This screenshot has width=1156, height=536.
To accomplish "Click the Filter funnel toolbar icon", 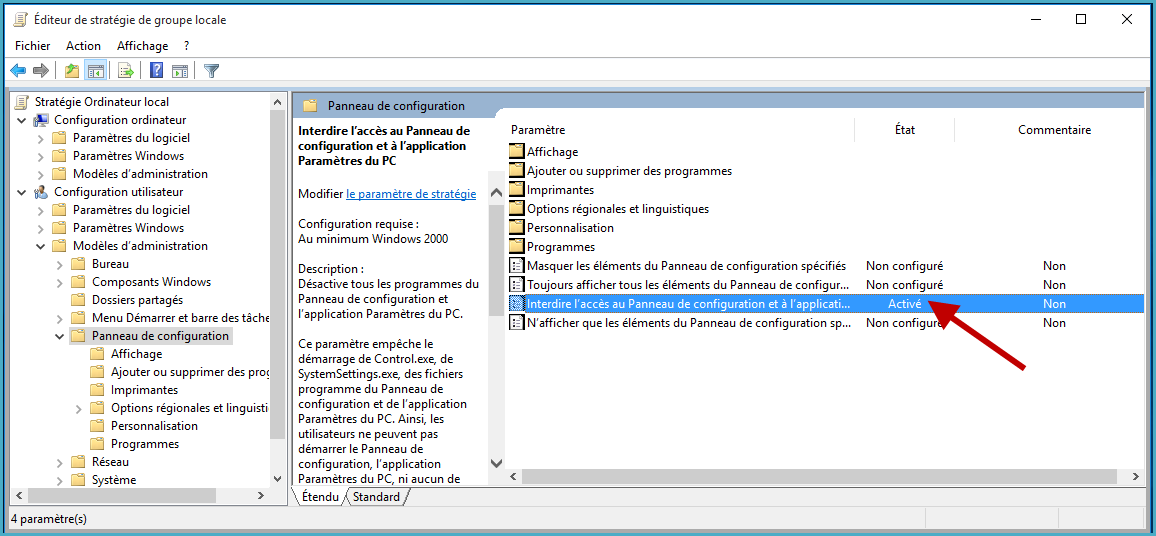I will click(212, 71).
